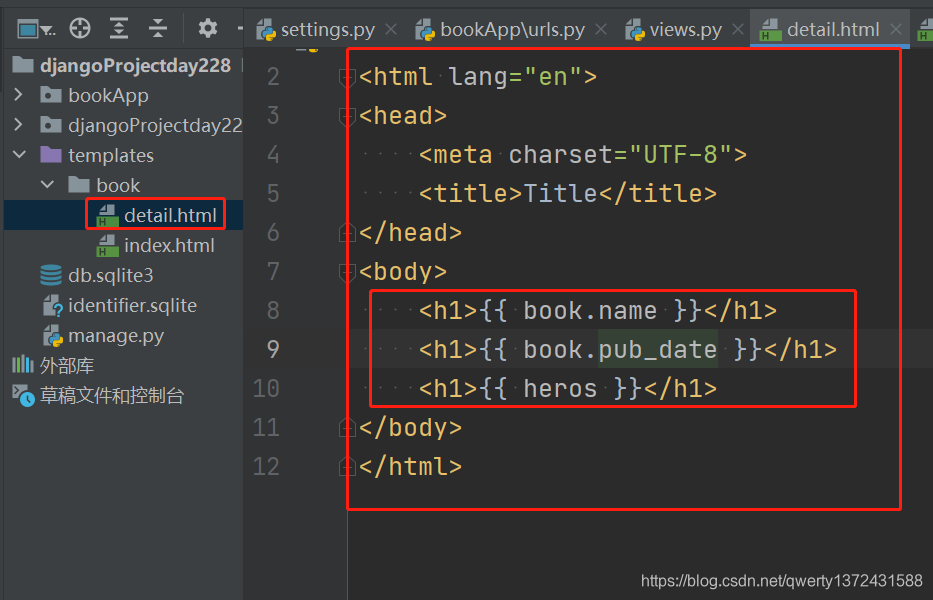
Task: Click the locate opened file target icon
Action: [x=80, y=28]
